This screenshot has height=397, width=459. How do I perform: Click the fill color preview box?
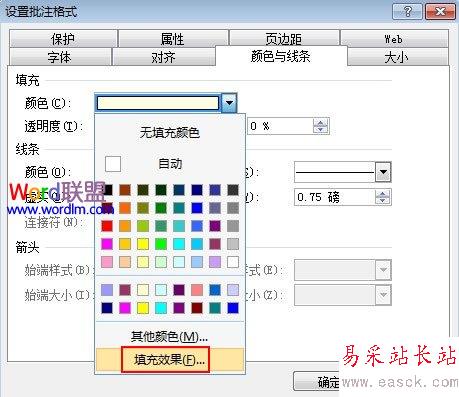tap(158, 103)
